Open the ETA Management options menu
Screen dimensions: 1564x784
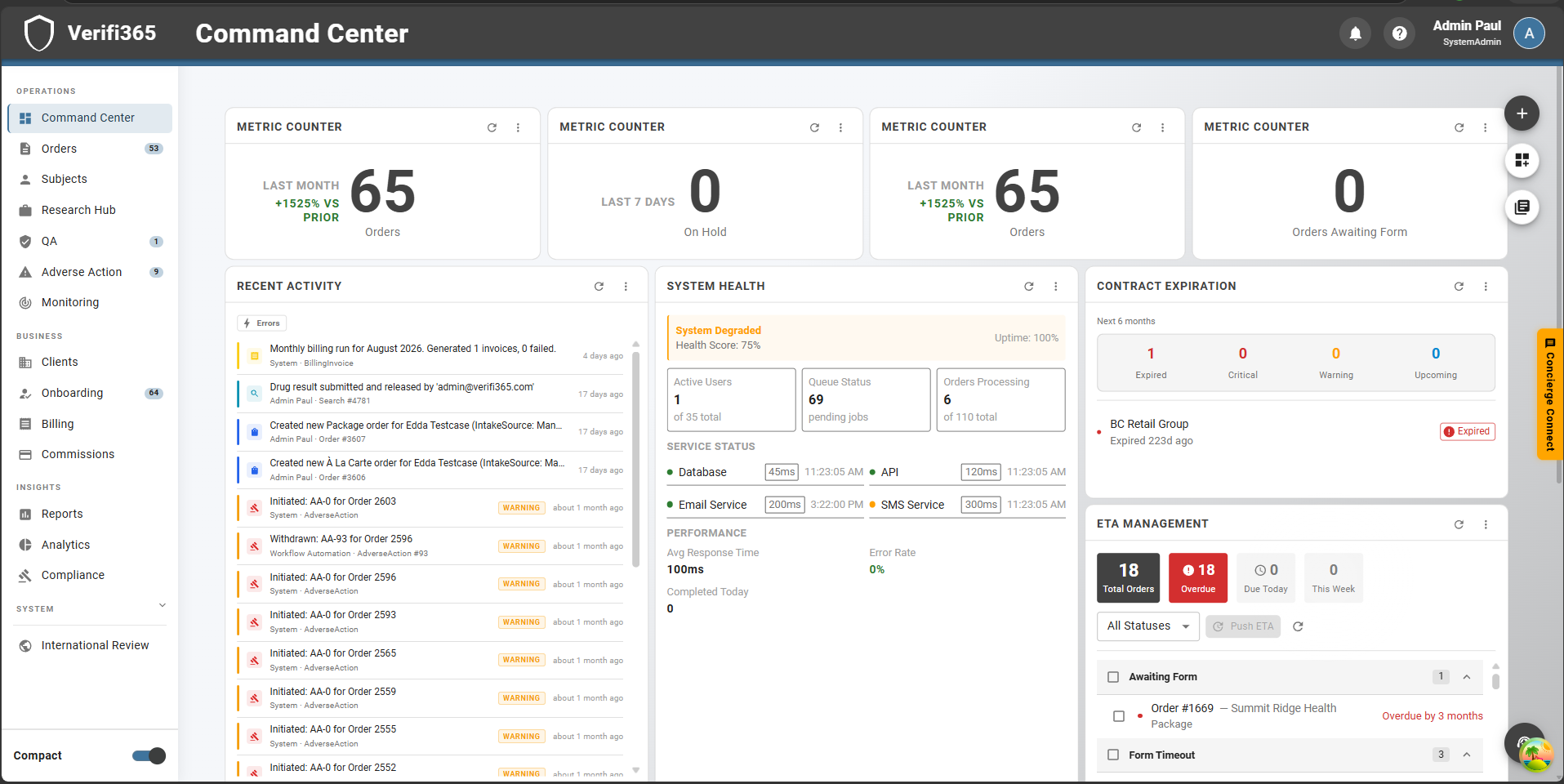tap(1486, 524)
